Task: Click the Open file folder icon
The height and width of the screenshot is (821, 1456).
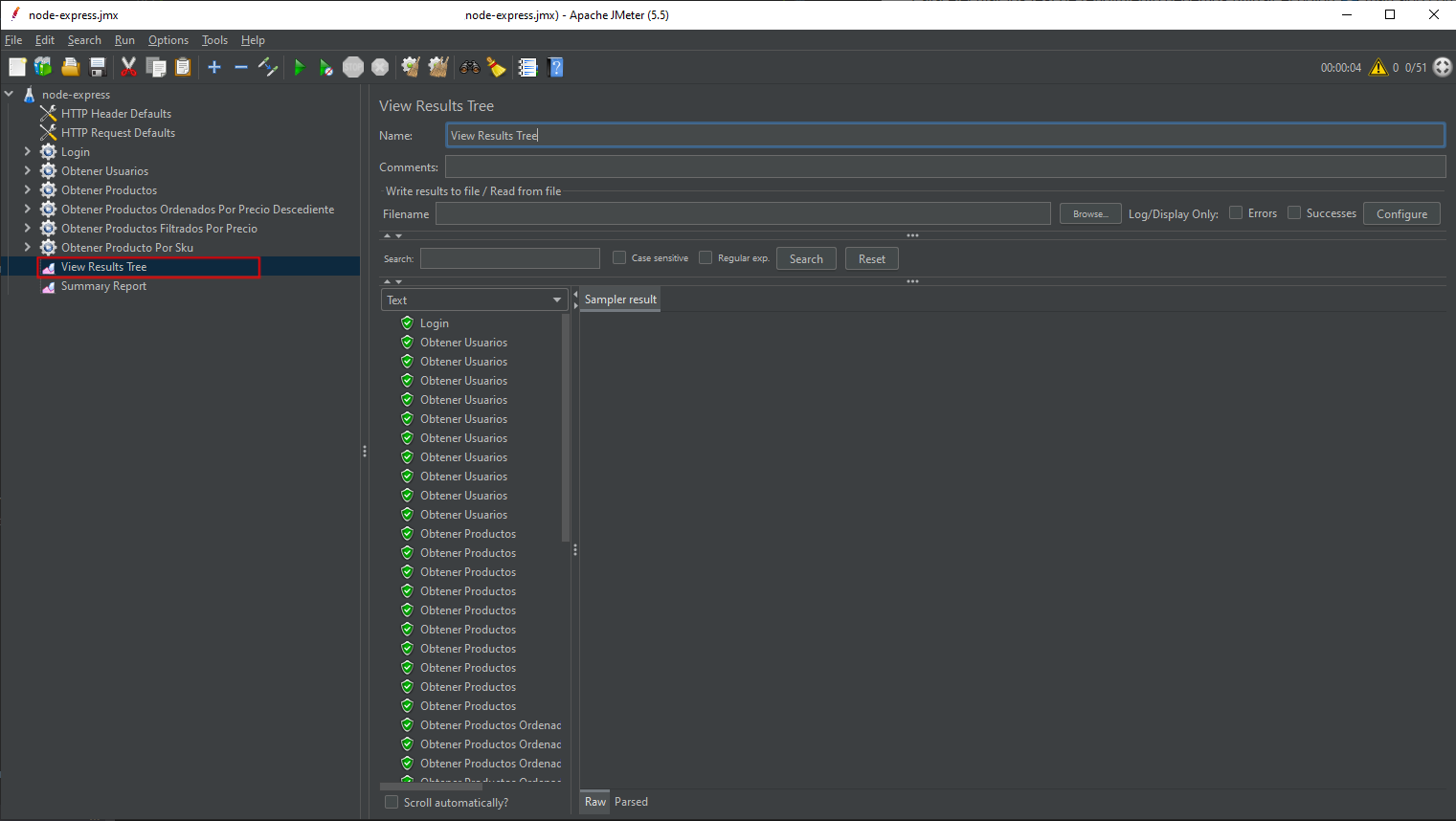Action: point(70,67)
